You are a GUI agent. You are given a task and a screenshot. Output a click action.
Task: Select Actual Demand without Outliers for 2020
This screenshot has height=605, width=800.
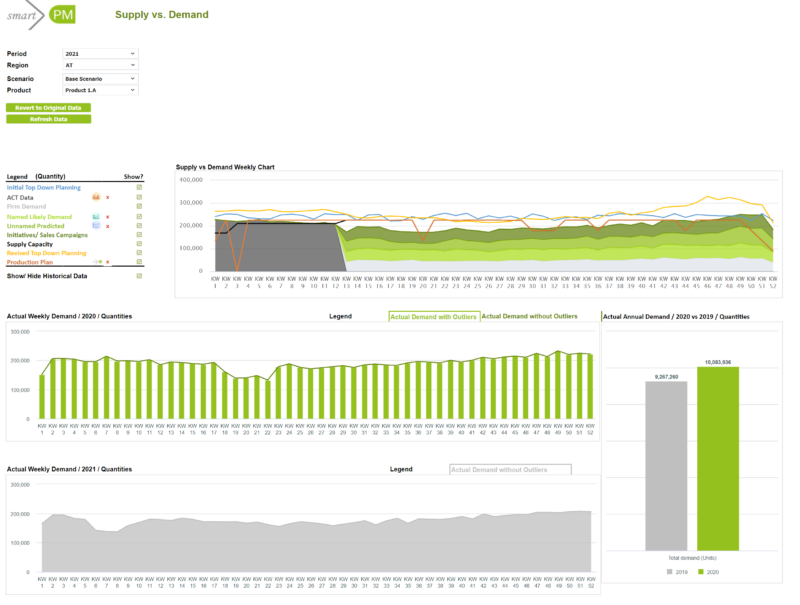[x=529, y=316]
